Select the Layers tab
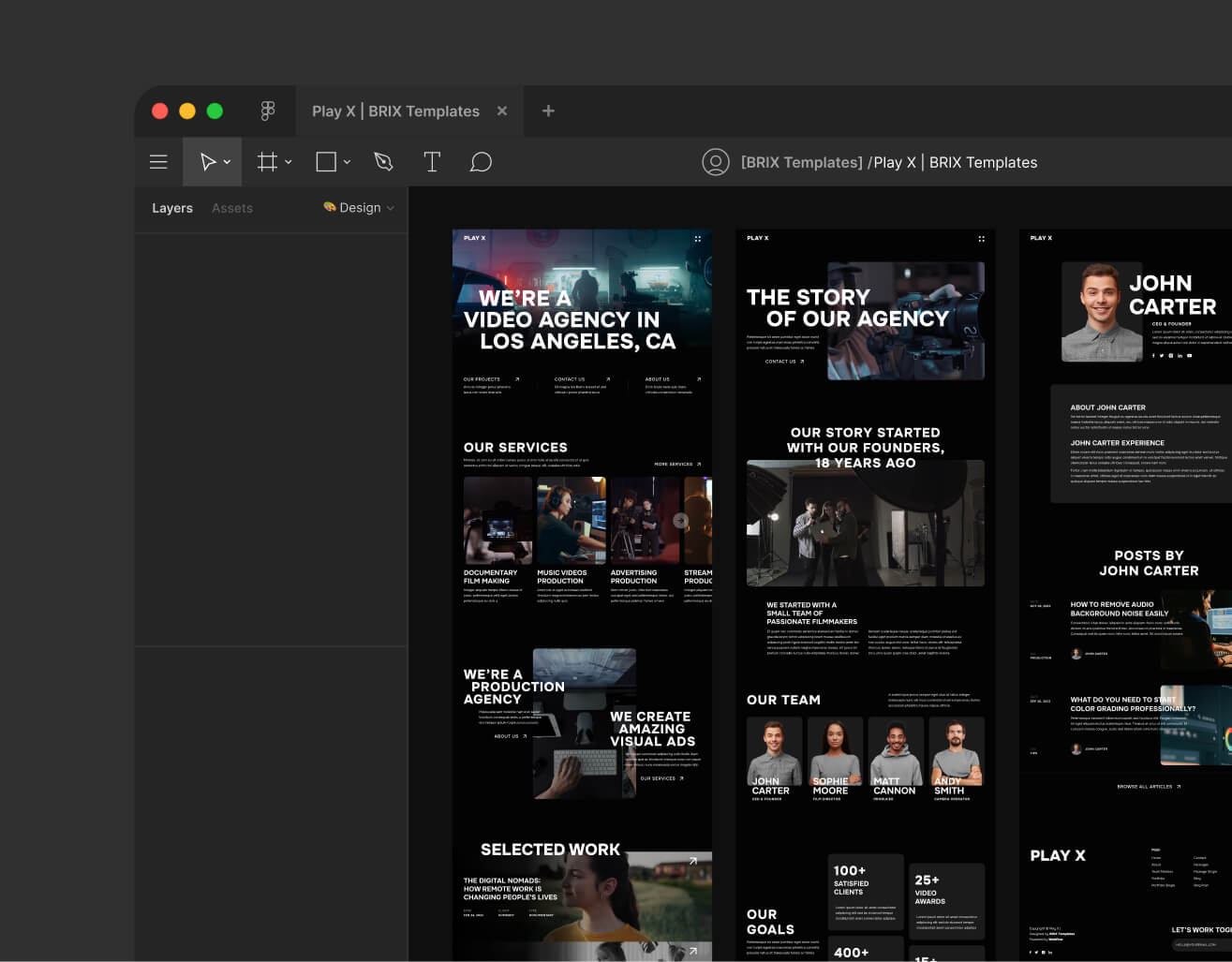The width and height of the screenshot is (1232, 962). point(172,208)
